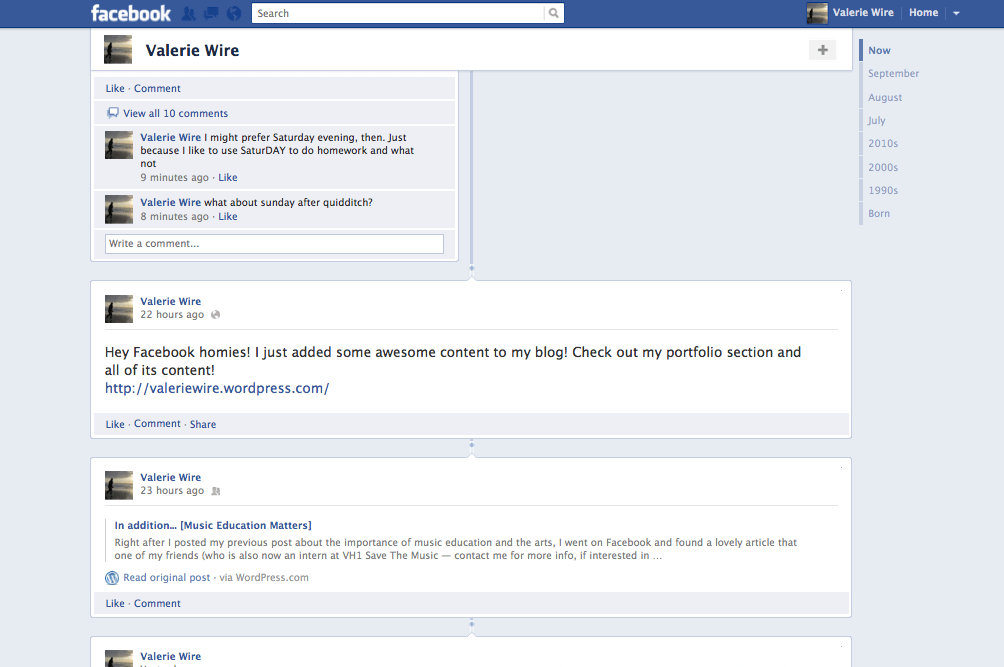This screenshot has height=667, width=1004.
Task: Click the WordPress icon beside Read original post
Action: click(112, 577)
